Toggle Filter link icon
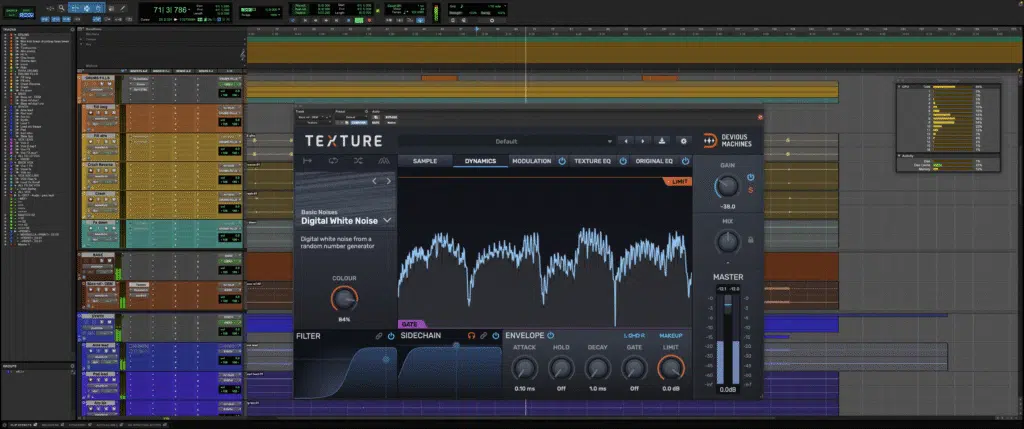Viewport: 1024px width, 429px height. tap(379, 336)
